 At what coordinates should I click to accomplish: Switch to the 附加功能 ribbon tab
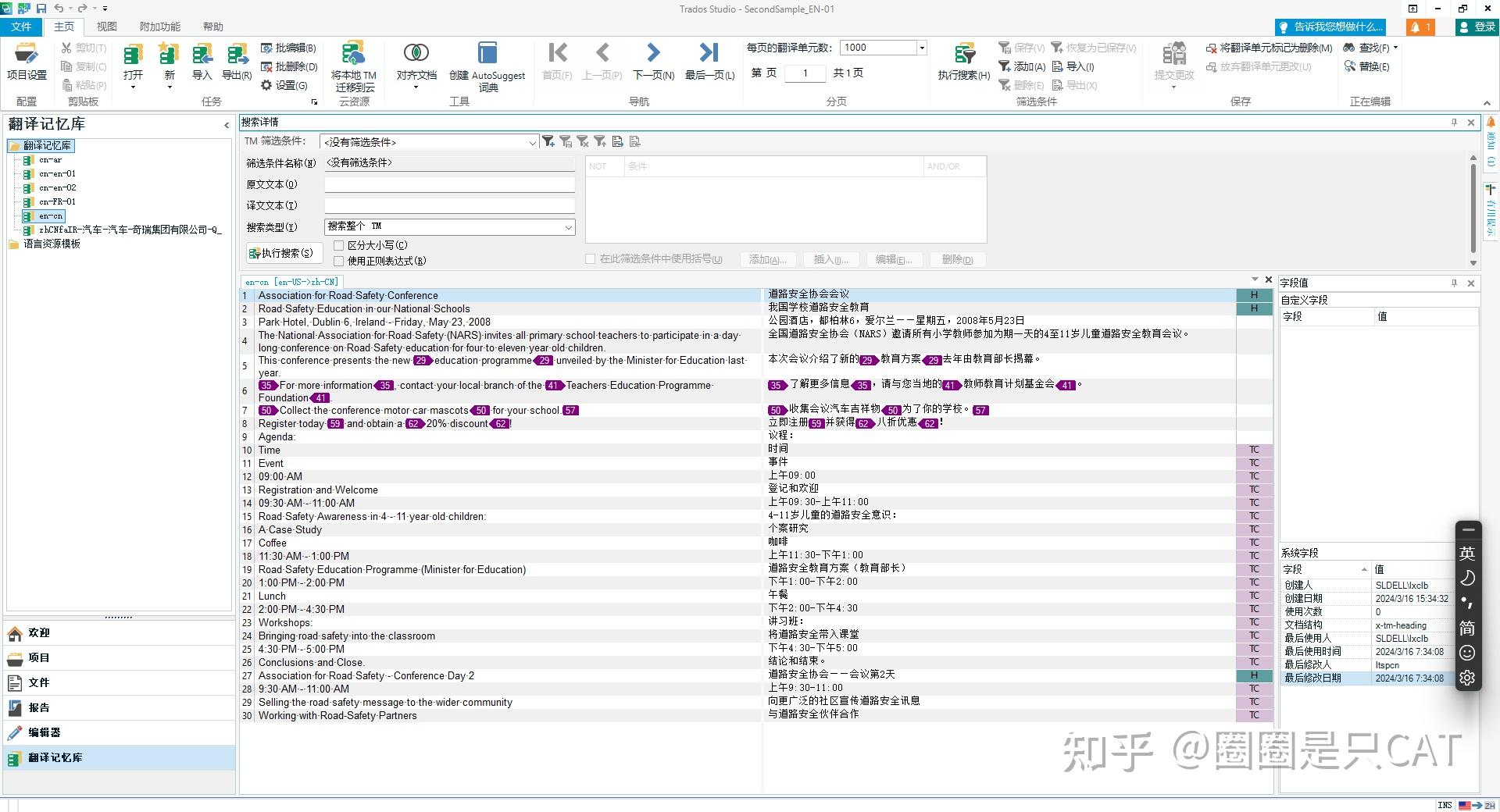click(x=159, y=27)
